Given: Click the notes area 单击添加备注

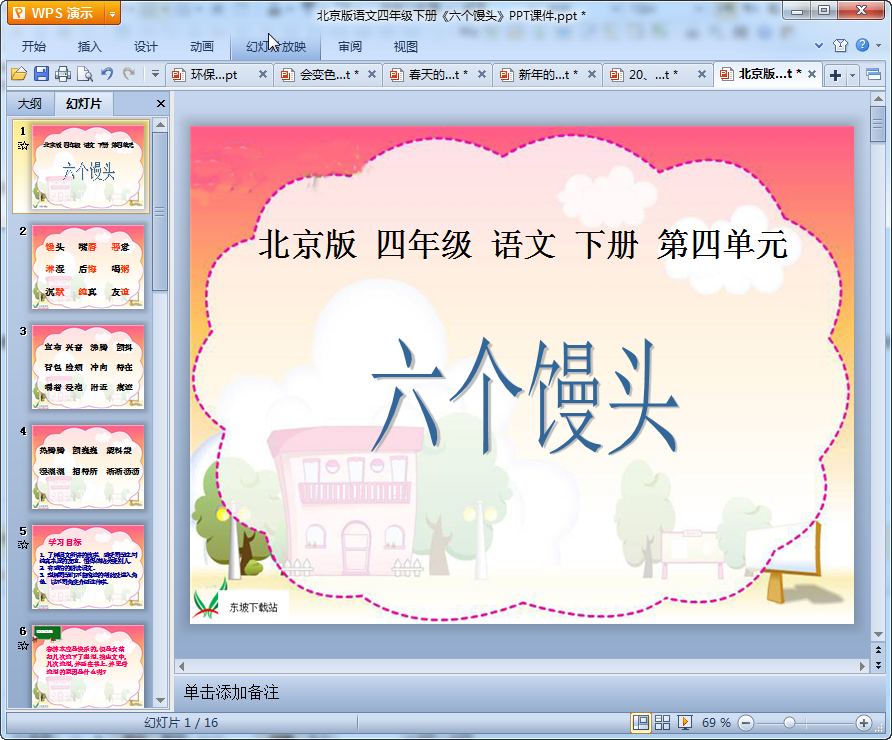Looking at the screenshot, I should click(x=231, y=692).
